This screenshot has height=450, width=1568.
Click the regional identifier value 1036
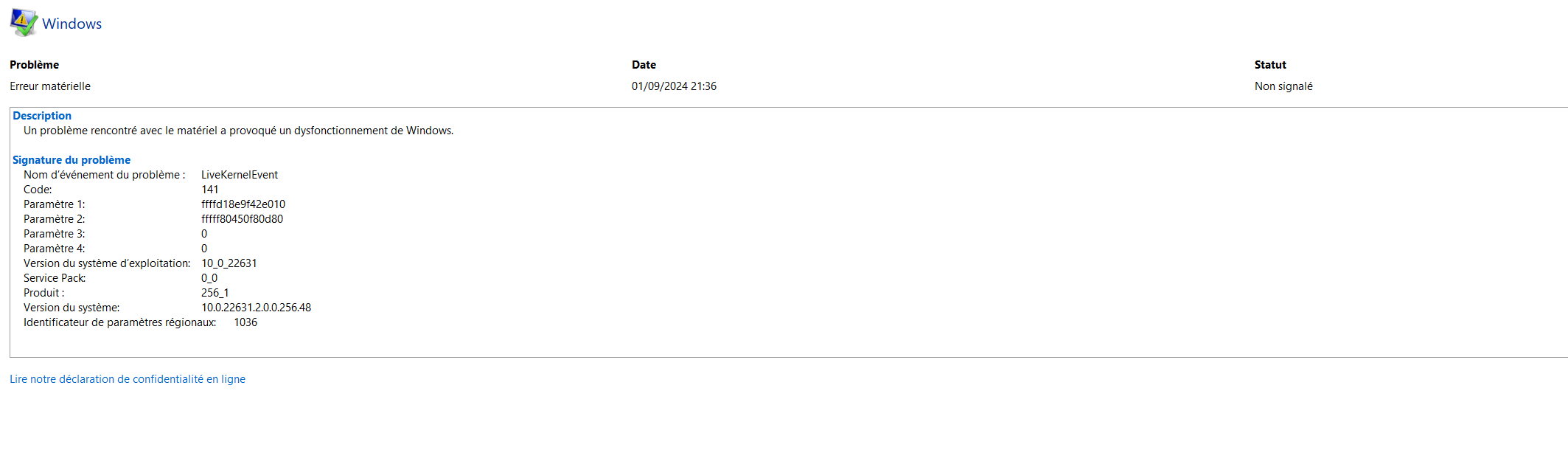tap(245, 322)
